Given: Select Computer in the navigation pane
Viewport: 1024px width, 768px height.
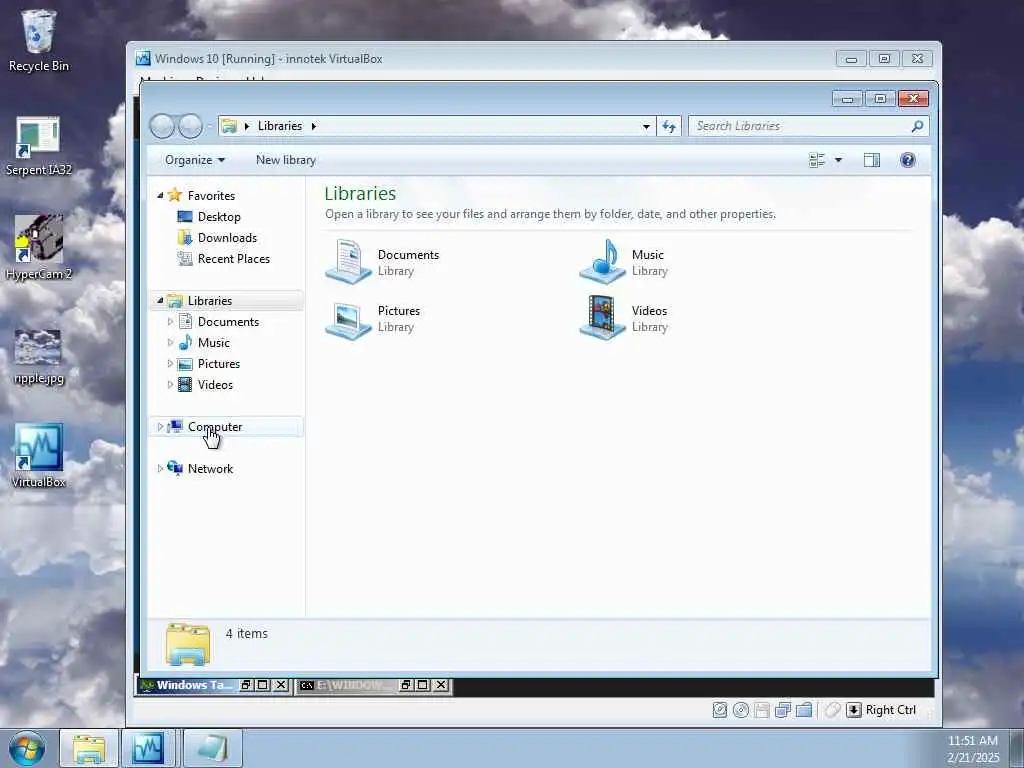Looking at the screenshot, I should (x=215, y=426).
